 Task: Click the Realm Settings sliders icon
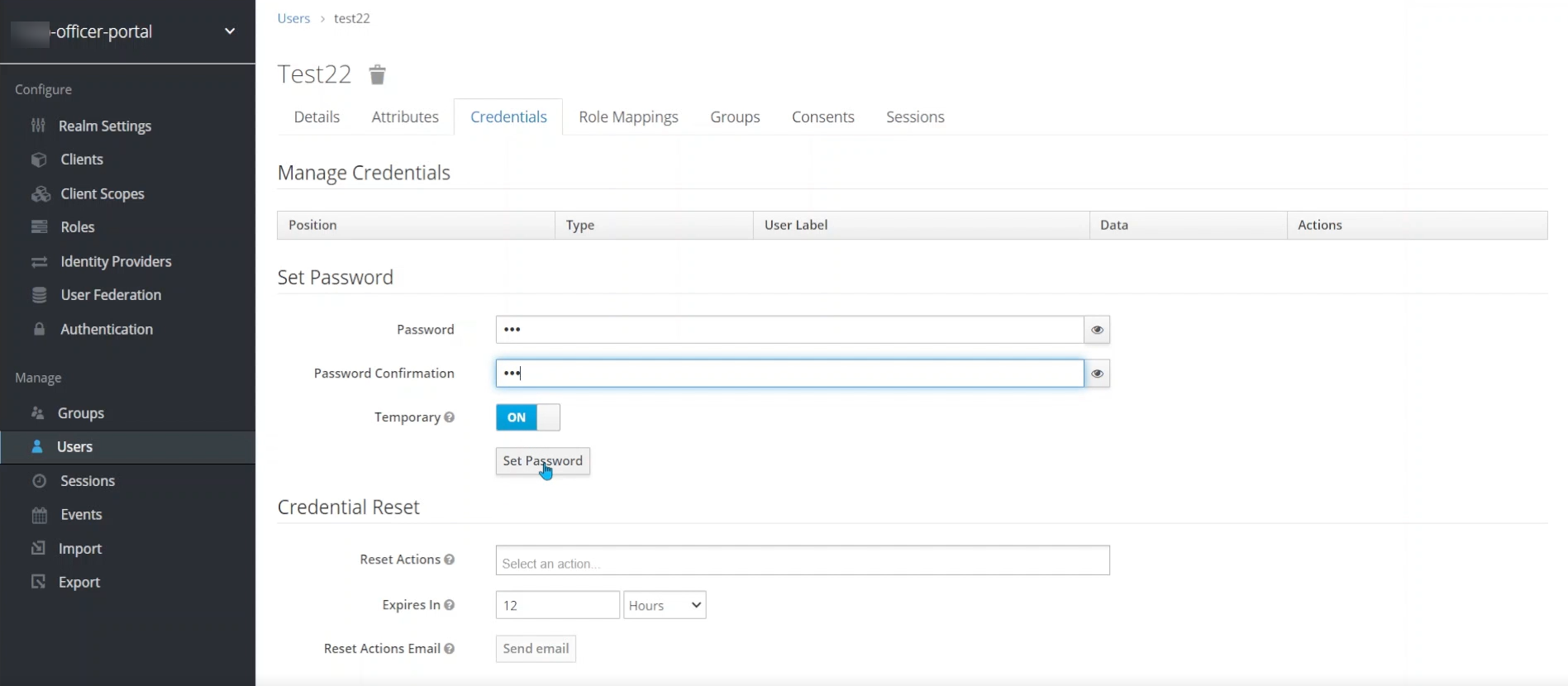[x=38, y=126]
